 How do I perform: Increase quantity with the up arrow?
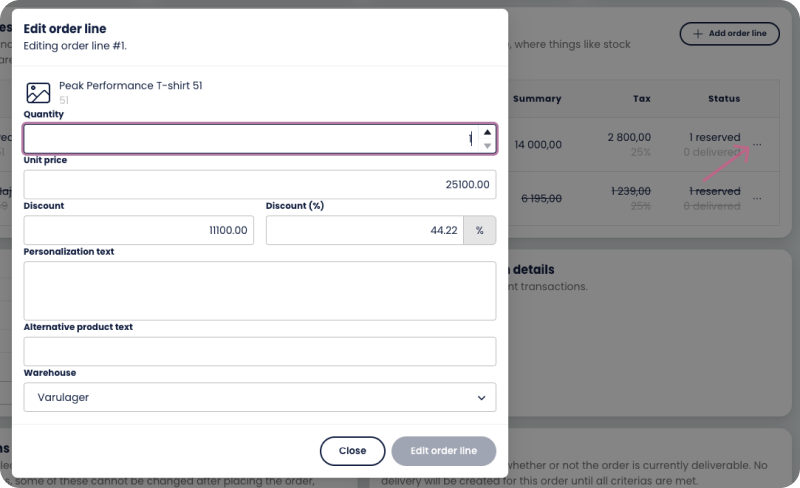pyautogui.click(x=487, y=132)
